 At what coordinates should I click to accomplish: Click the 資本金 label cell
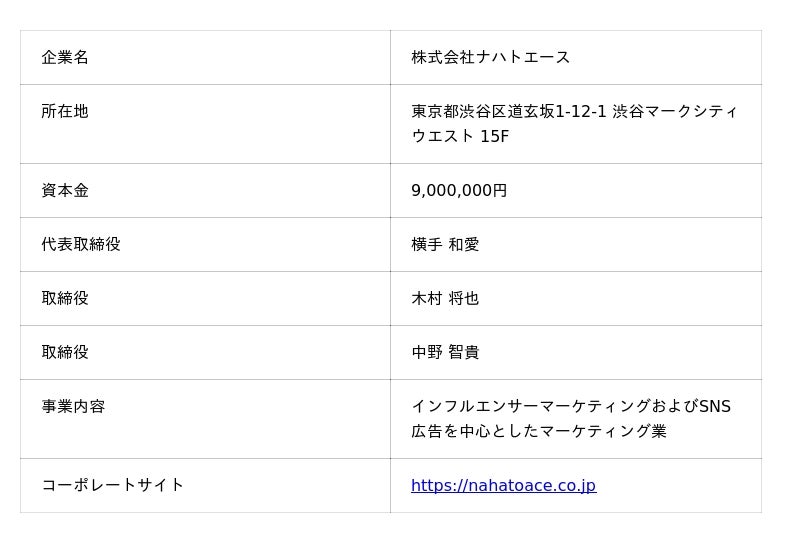click(65, 191)
